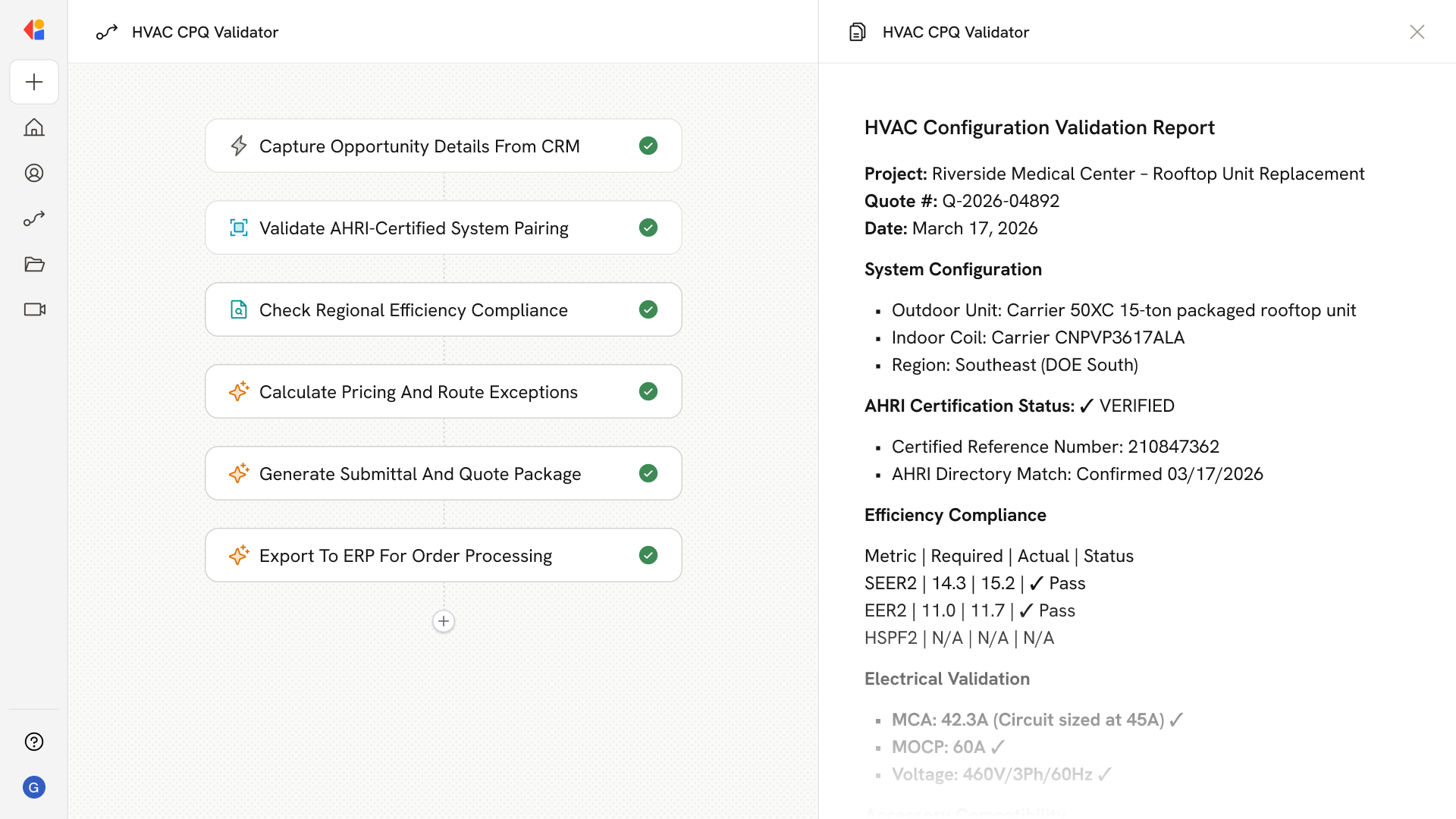The image size is (1456, 819).
Task: Close the HVAC CPQ Validator report panel
Action: (1417, 32)
